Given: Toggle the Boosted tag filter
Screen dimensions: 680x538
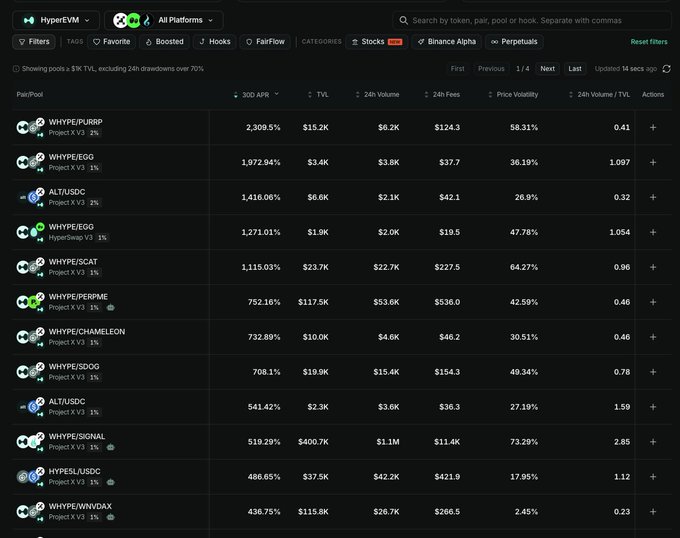Looking at the screenshot, I should click(164, 42).
